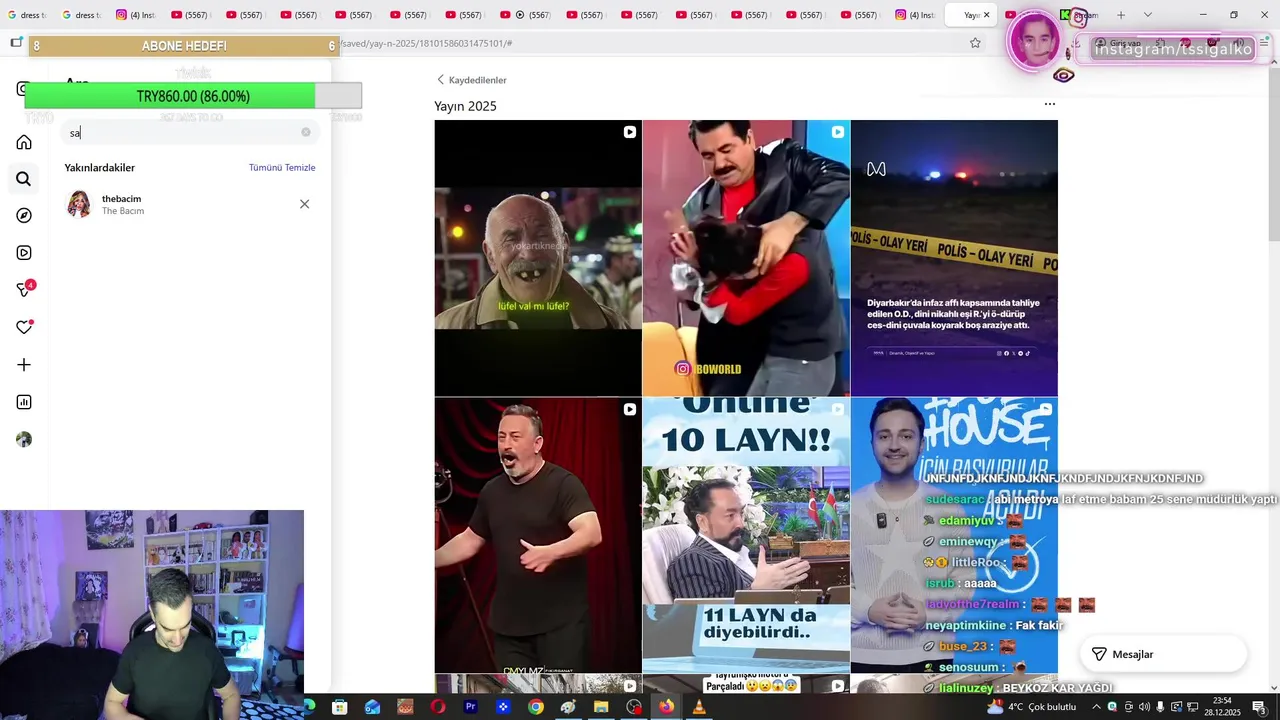Screen dimensions: 1280x720
Task: Open a new browser tab
Action: pyautogui.click(x=1120, y=15)
